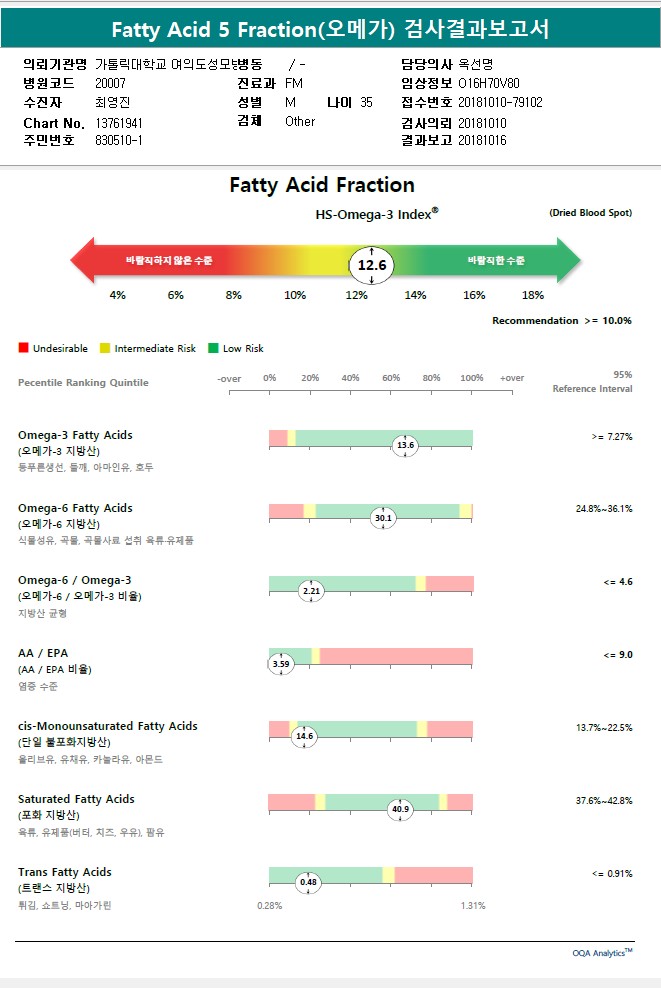661x988 pixels.
Task: Click the 2.21 Omega-6/Omega-3 ratio marker
Action: (x=311, y=591)
